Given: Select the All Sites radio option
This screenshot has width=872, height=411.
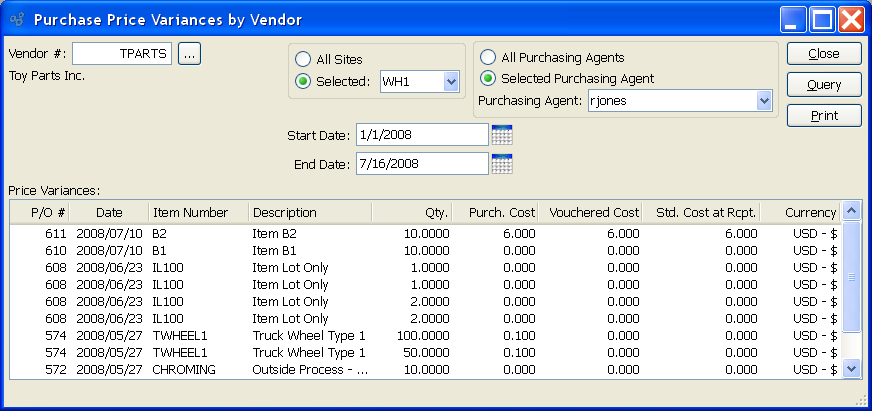Looking at the screenshot, I should tap(303, 59).
